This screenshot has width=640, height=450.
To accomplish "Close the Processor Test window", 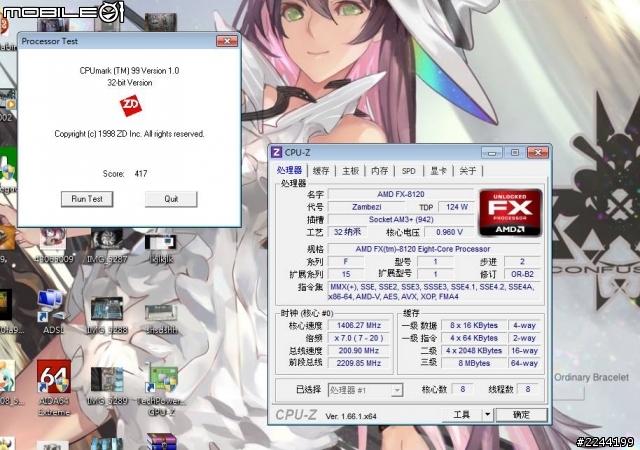I will [227, 41].
